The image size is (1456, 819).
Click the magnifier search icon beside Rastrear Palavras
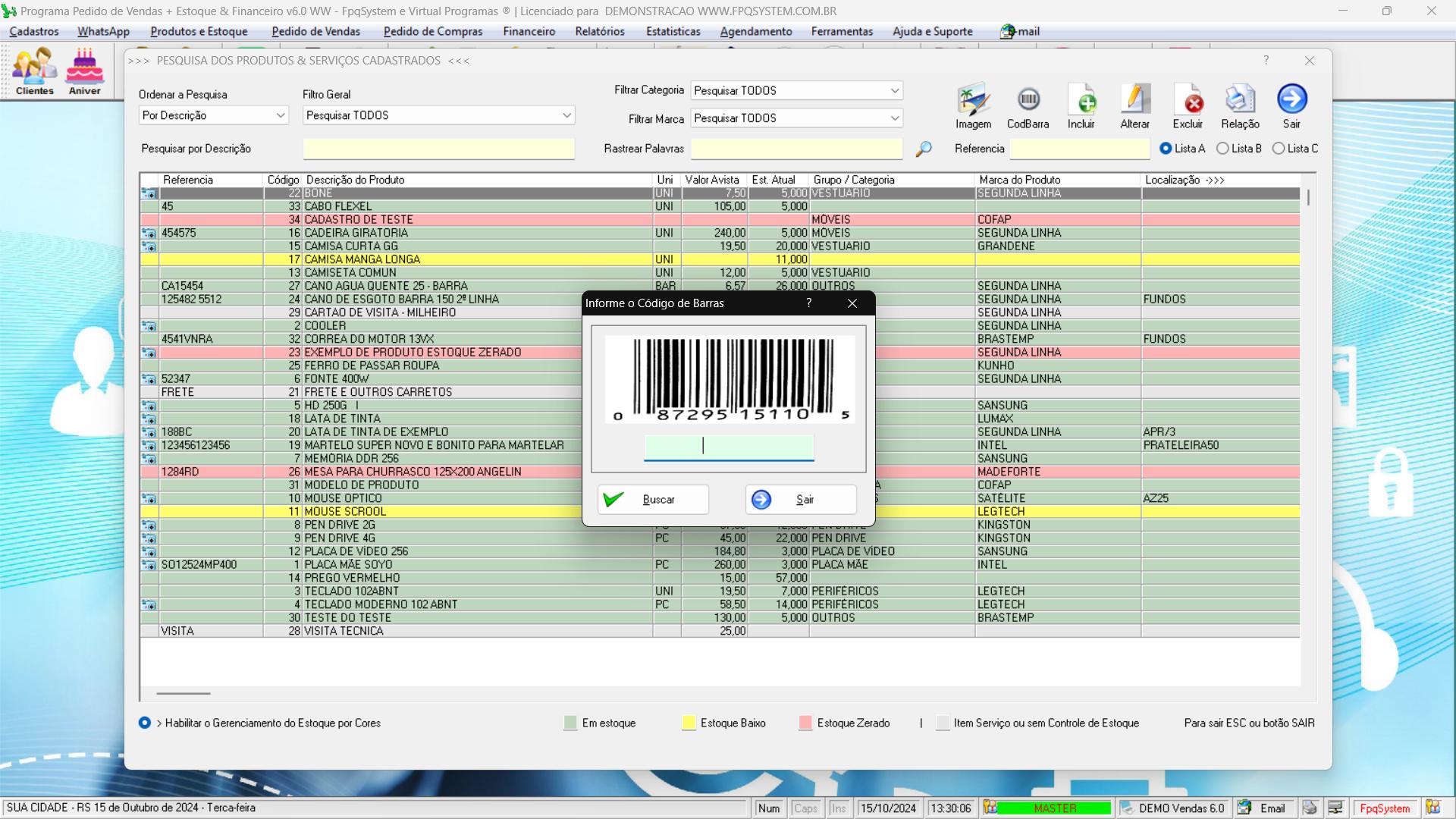[x=923, y=149]
